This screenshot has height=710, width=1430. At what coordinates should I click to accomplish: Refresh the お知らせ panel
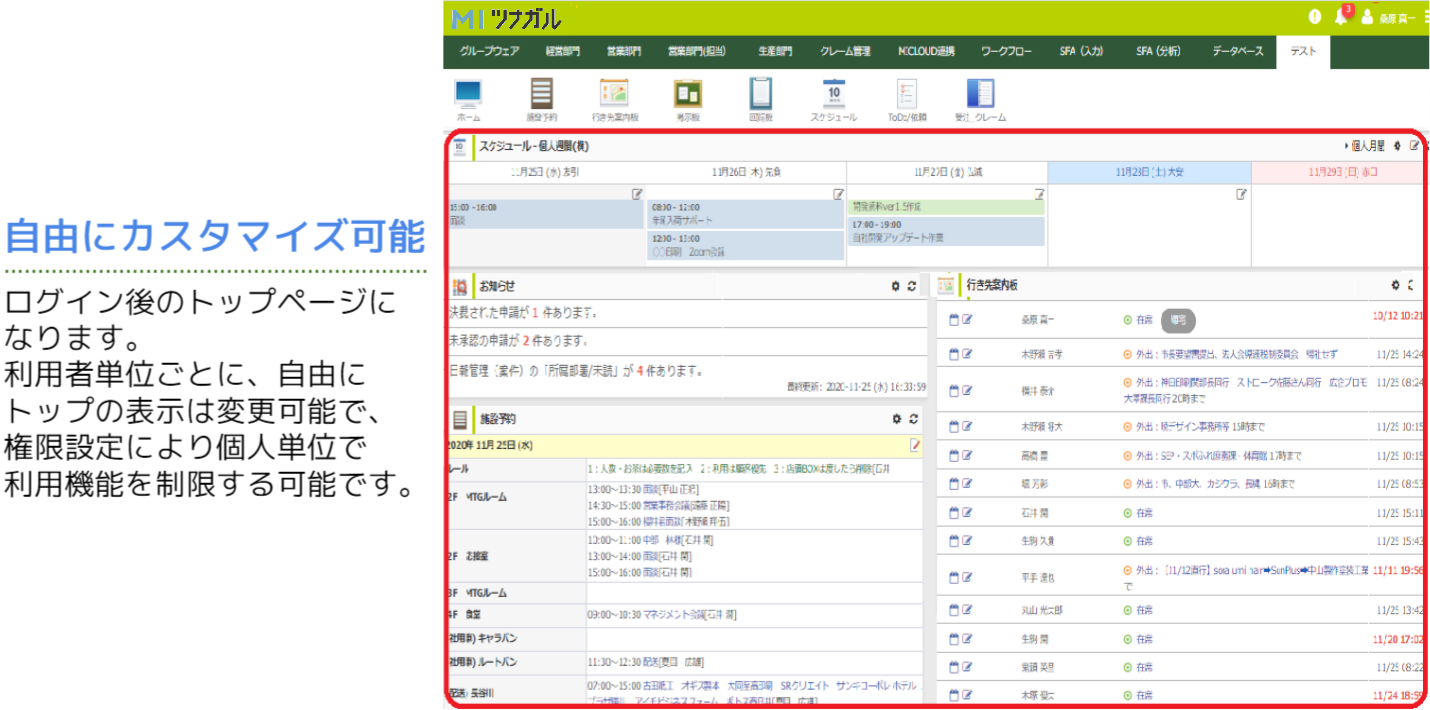click(x=912, y=287)
